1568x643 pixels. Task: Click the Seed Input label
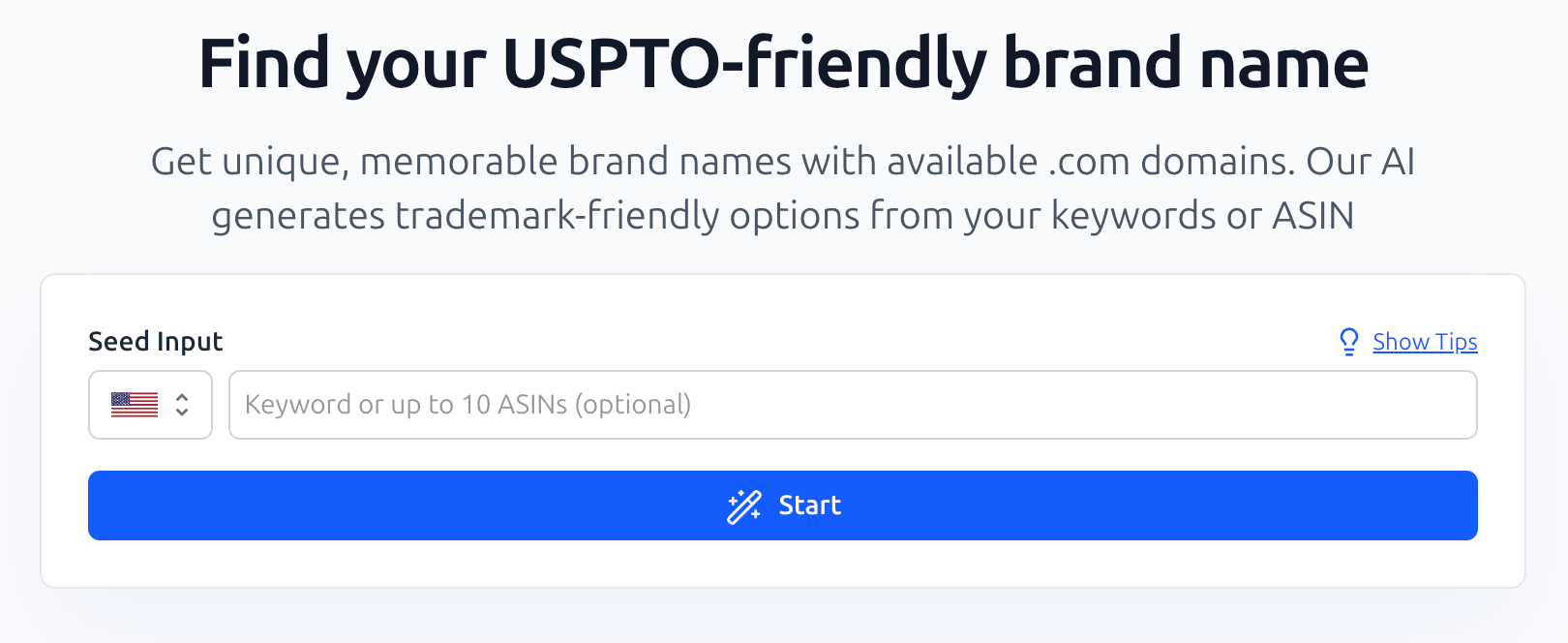click(155, 341)
